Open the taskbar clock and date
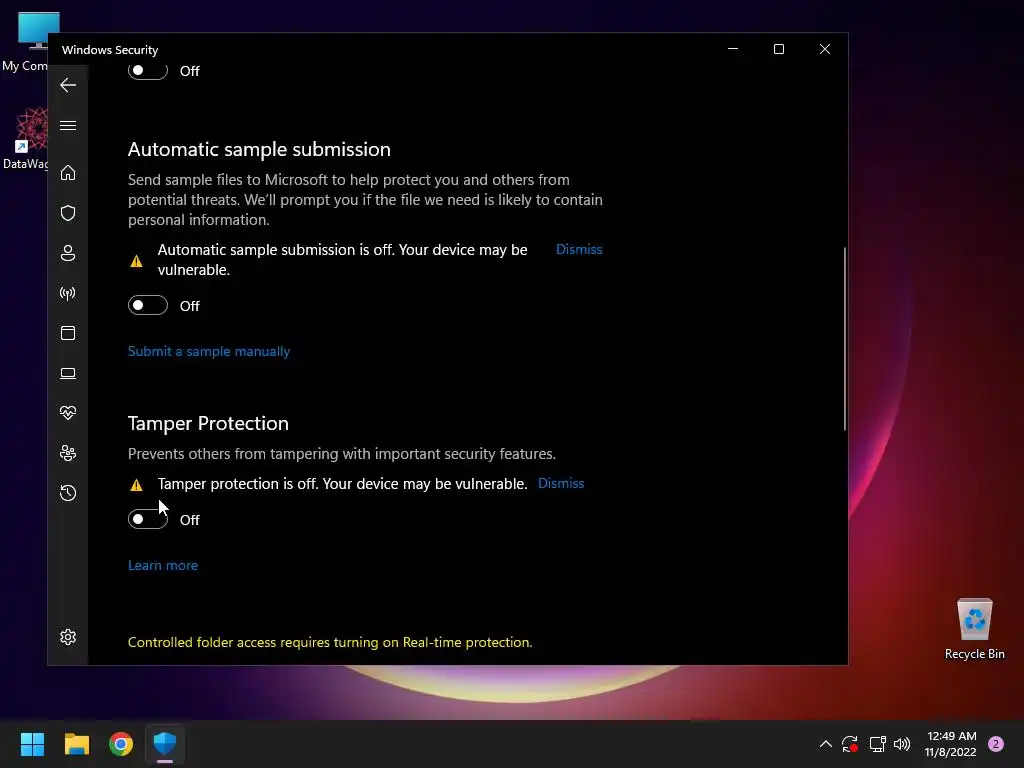This screenshot has width=1024, height=768. (951, 744)
